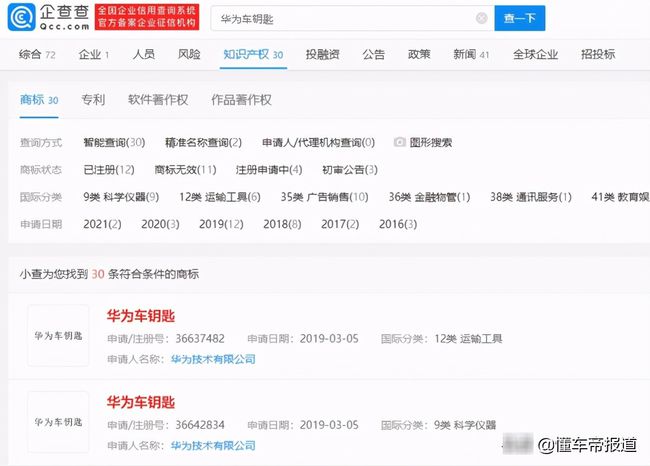650x466 pixels.
Task: Focus the search field containing 华为车钥匙
Action: [x=352, y=18]
